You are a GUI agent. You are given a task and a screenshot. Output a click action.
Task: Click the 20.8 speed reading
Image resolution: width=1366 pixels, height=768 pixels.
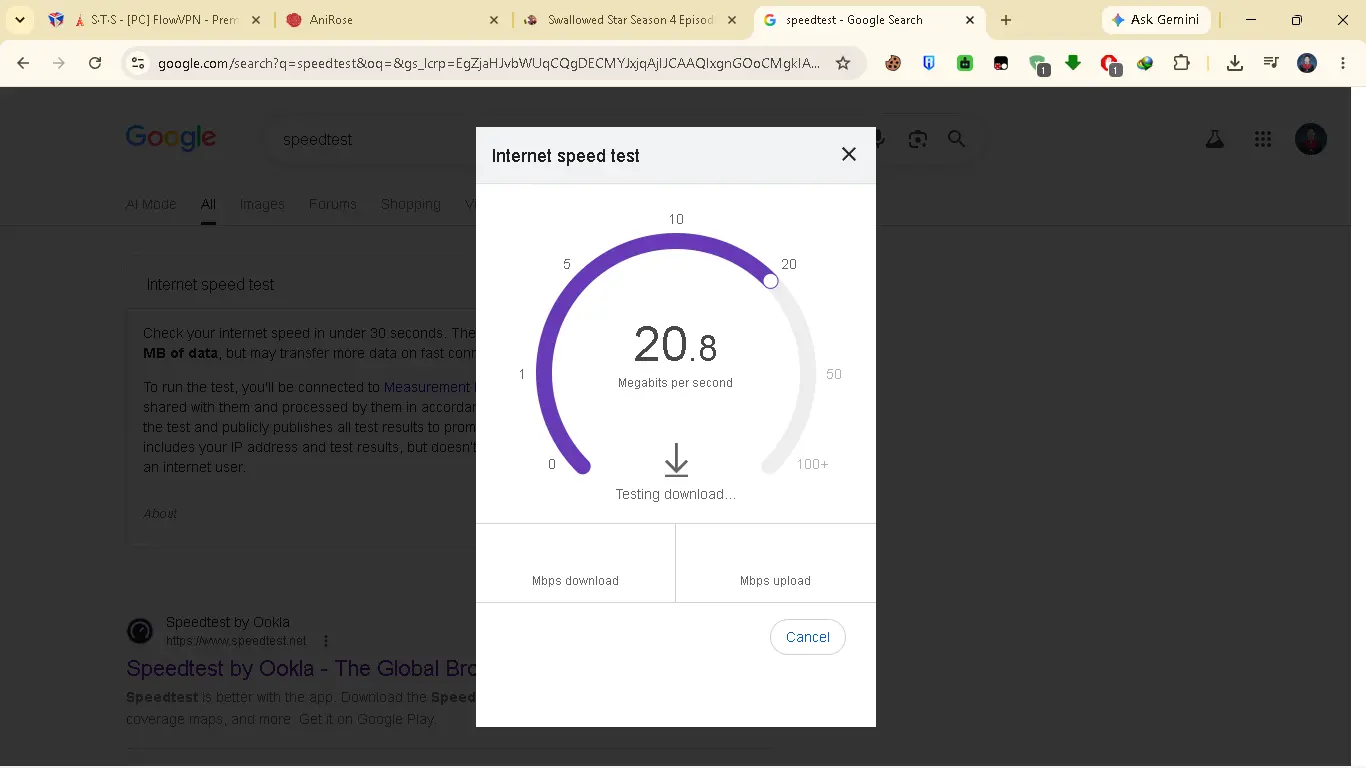pyautogui.click(x=676, y=345)
